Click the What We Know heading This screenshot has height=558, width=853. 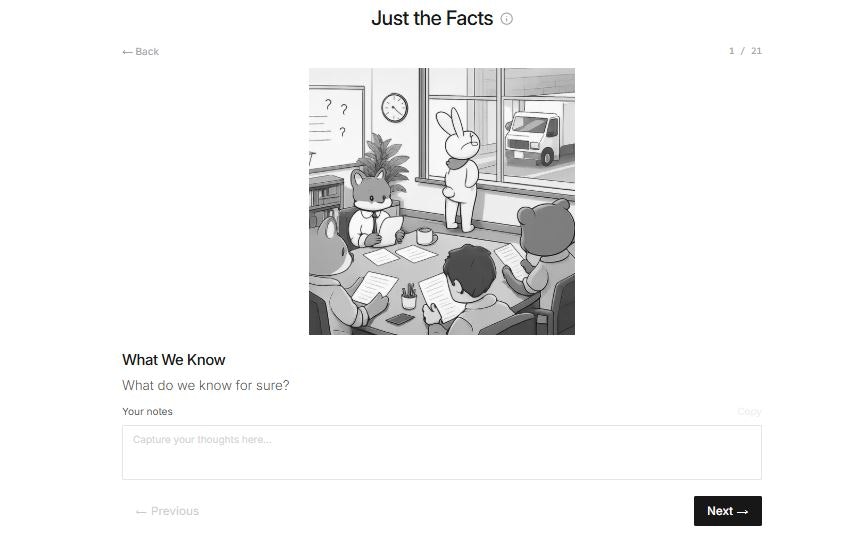click(174, 360)
